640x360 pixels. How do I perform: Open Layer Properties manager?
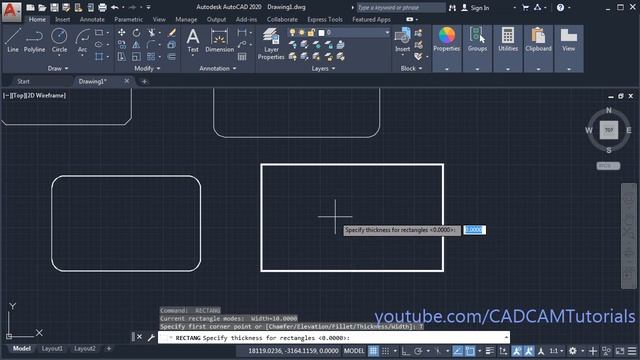271,44
